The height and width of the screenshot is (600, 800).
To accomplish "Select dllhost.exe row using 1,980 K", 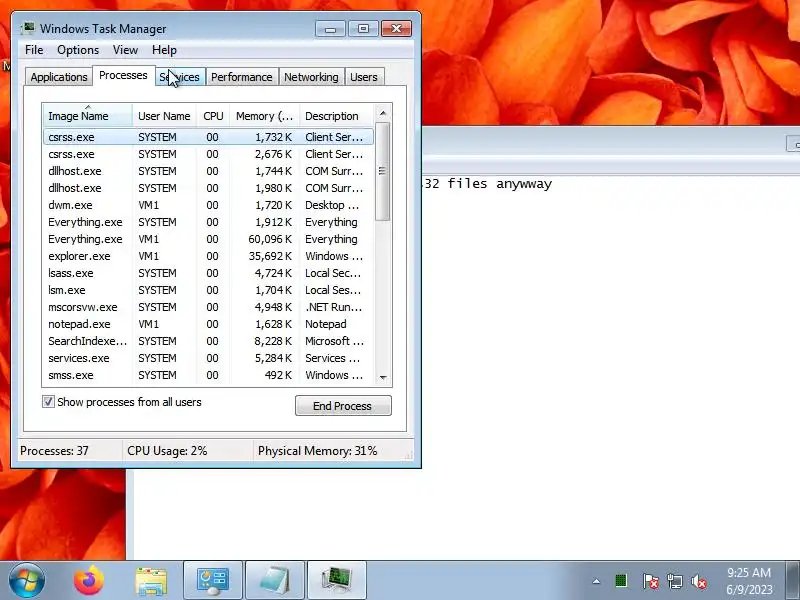I will [208, 188].
